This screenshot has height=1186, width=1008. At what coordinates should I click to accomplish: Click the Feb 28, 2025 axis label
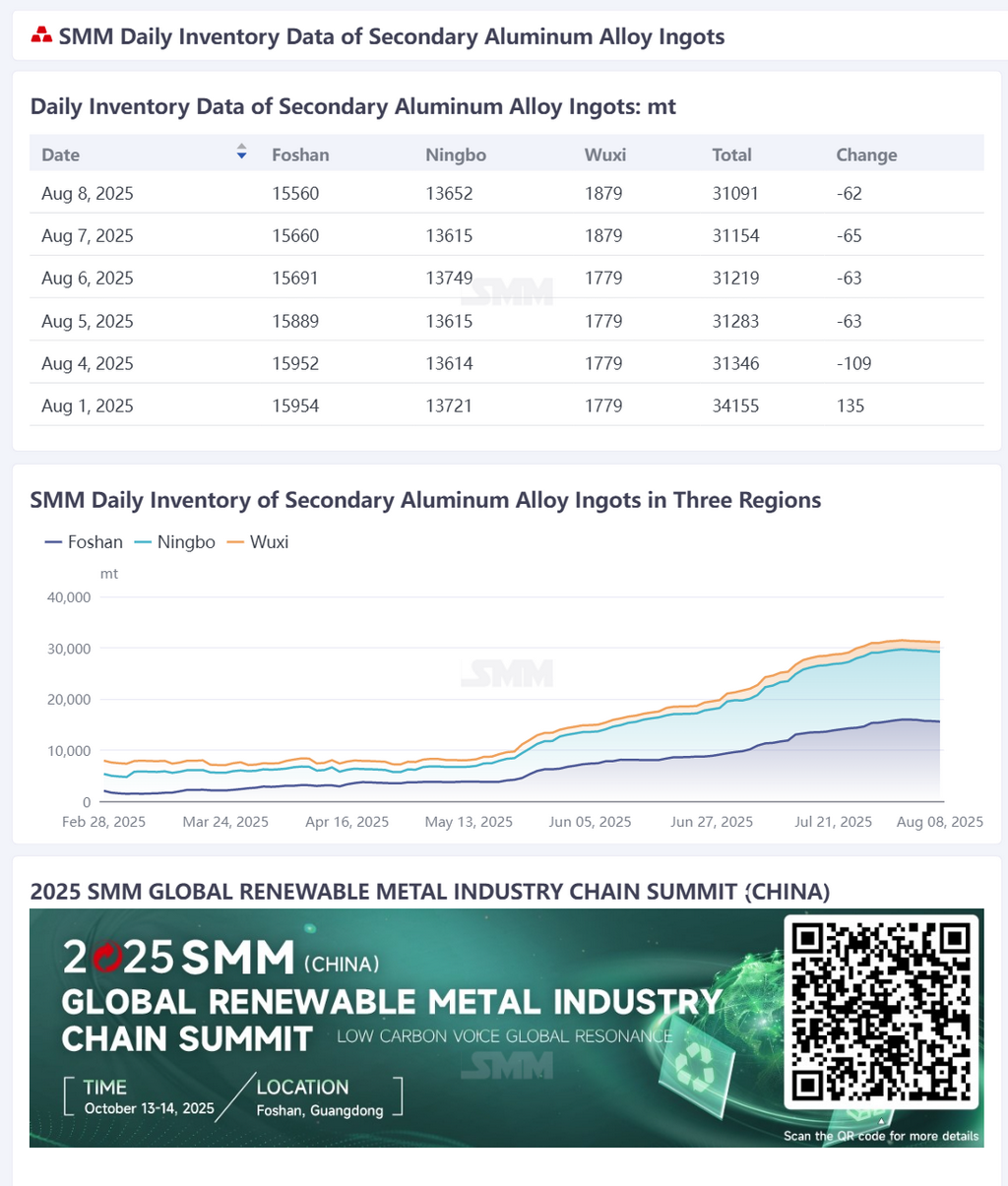[103, 822]
